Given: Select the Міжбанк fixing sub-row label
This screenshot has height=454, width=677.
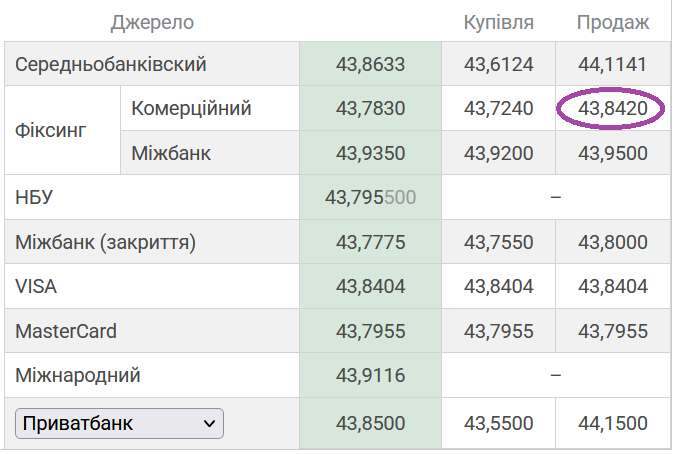Looking at the screenshot, I should pos(171,153).
